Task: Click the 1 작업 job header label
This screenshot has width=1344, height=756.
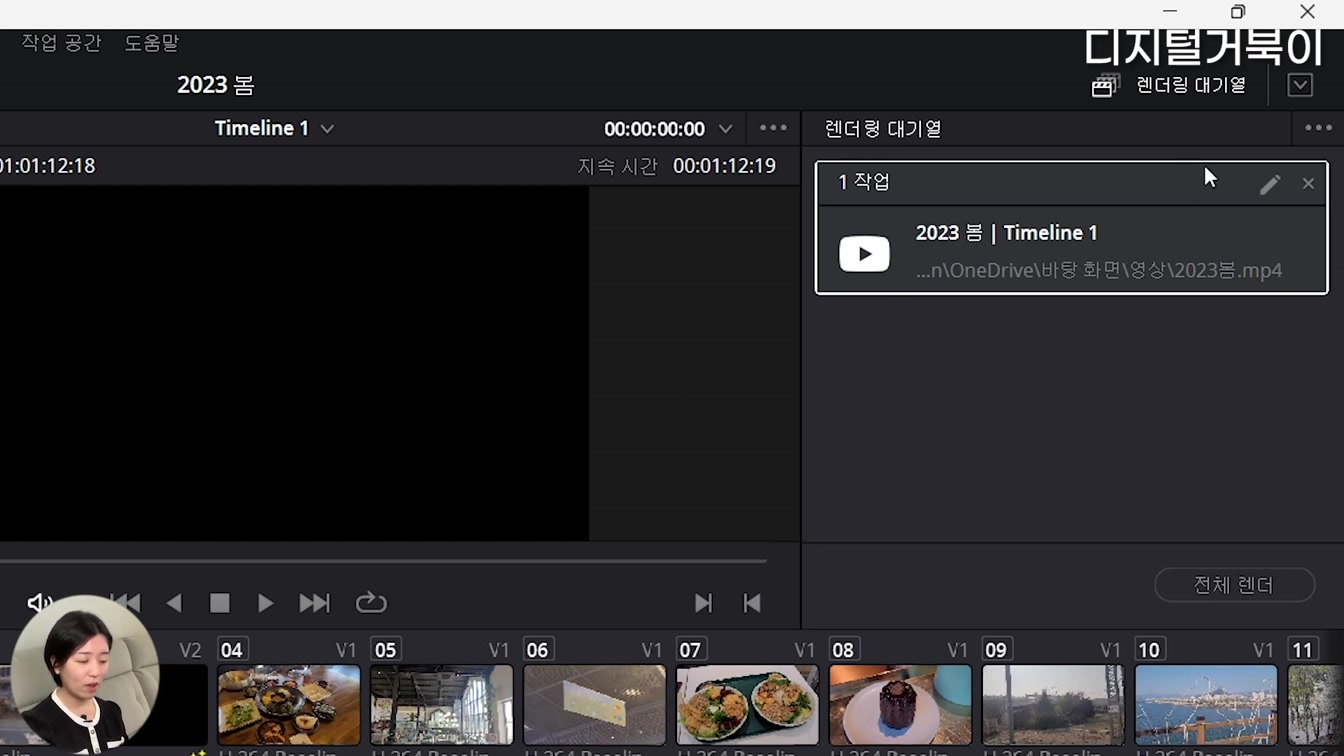Action: tap(864, 182)
